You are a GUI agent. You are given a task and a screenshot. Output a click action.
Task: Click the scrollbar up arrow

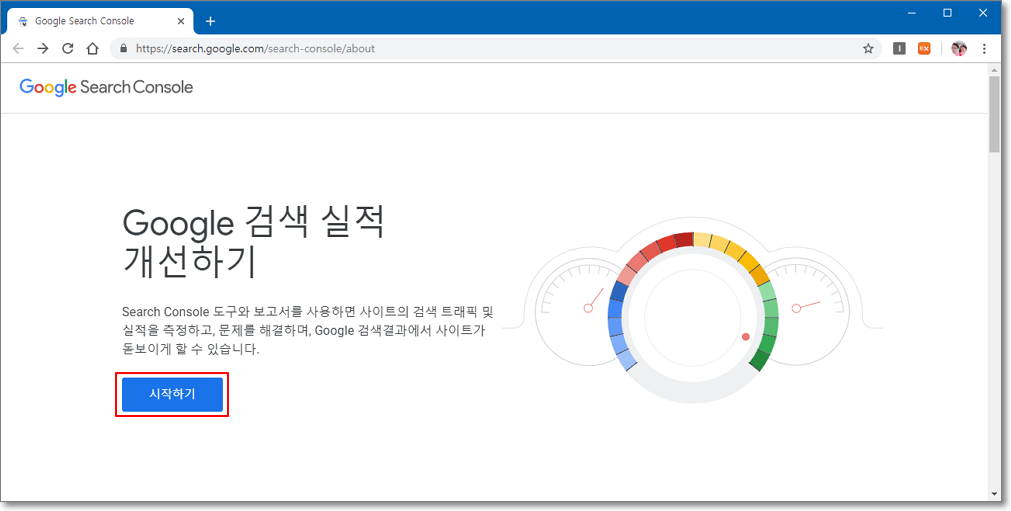(995, 70)
